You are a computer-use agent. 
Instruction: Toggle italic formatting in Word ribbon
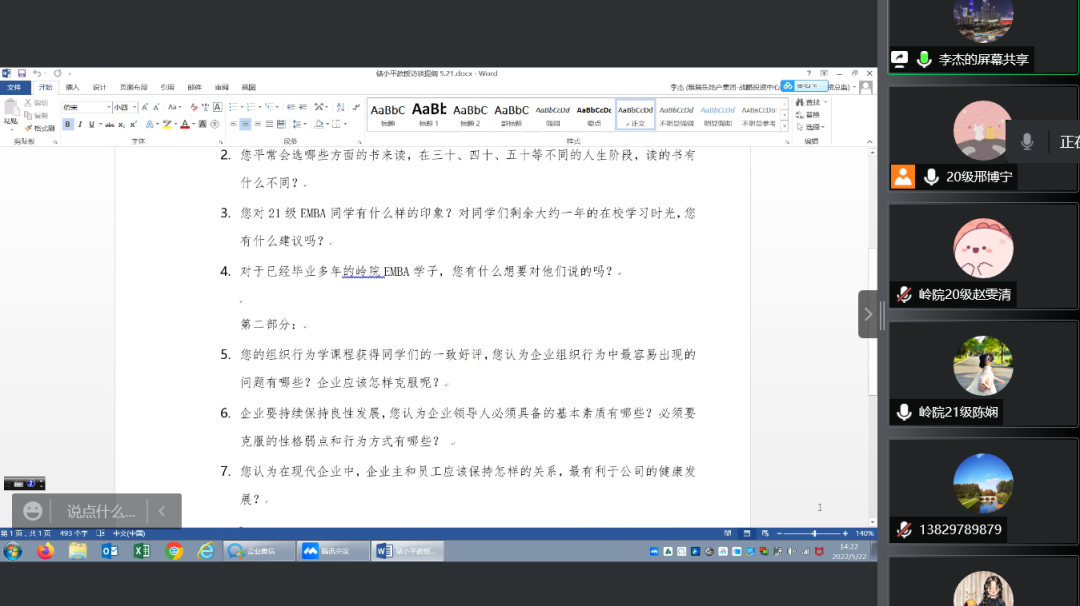[80, 124]
